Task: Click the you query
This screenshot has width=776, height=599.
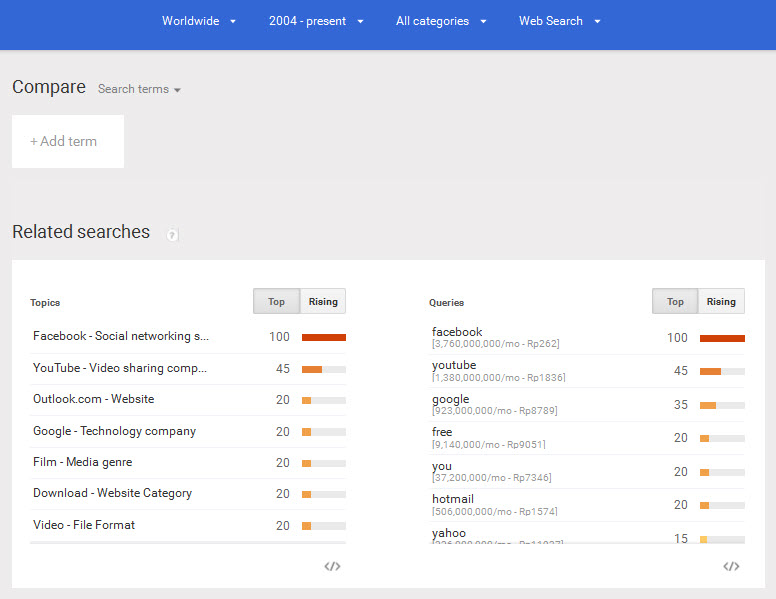Action: (x=441, y=466)
